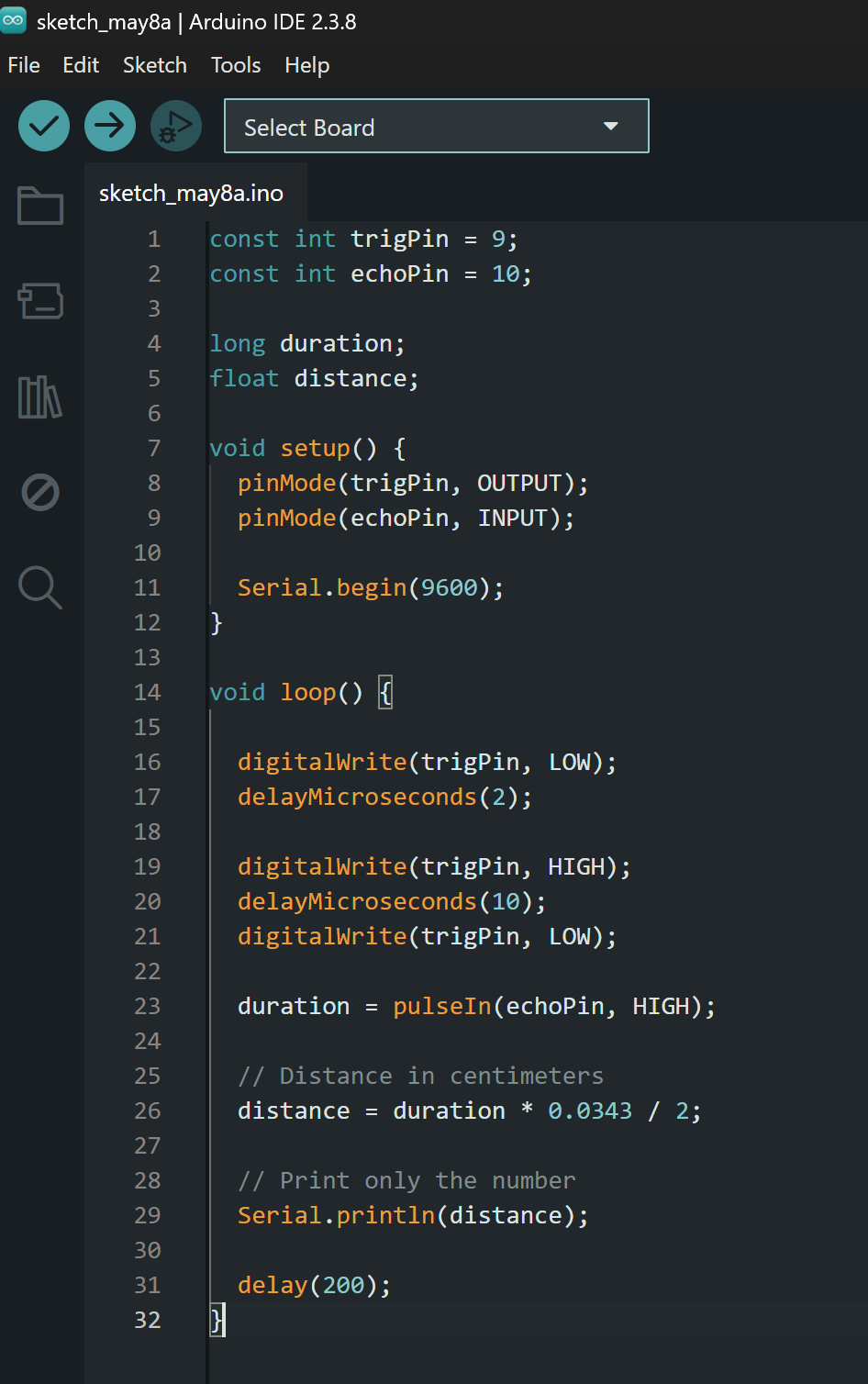Open the Edit menu
The height and width of the screenshot is (1384, 868).
coord(81,65)
